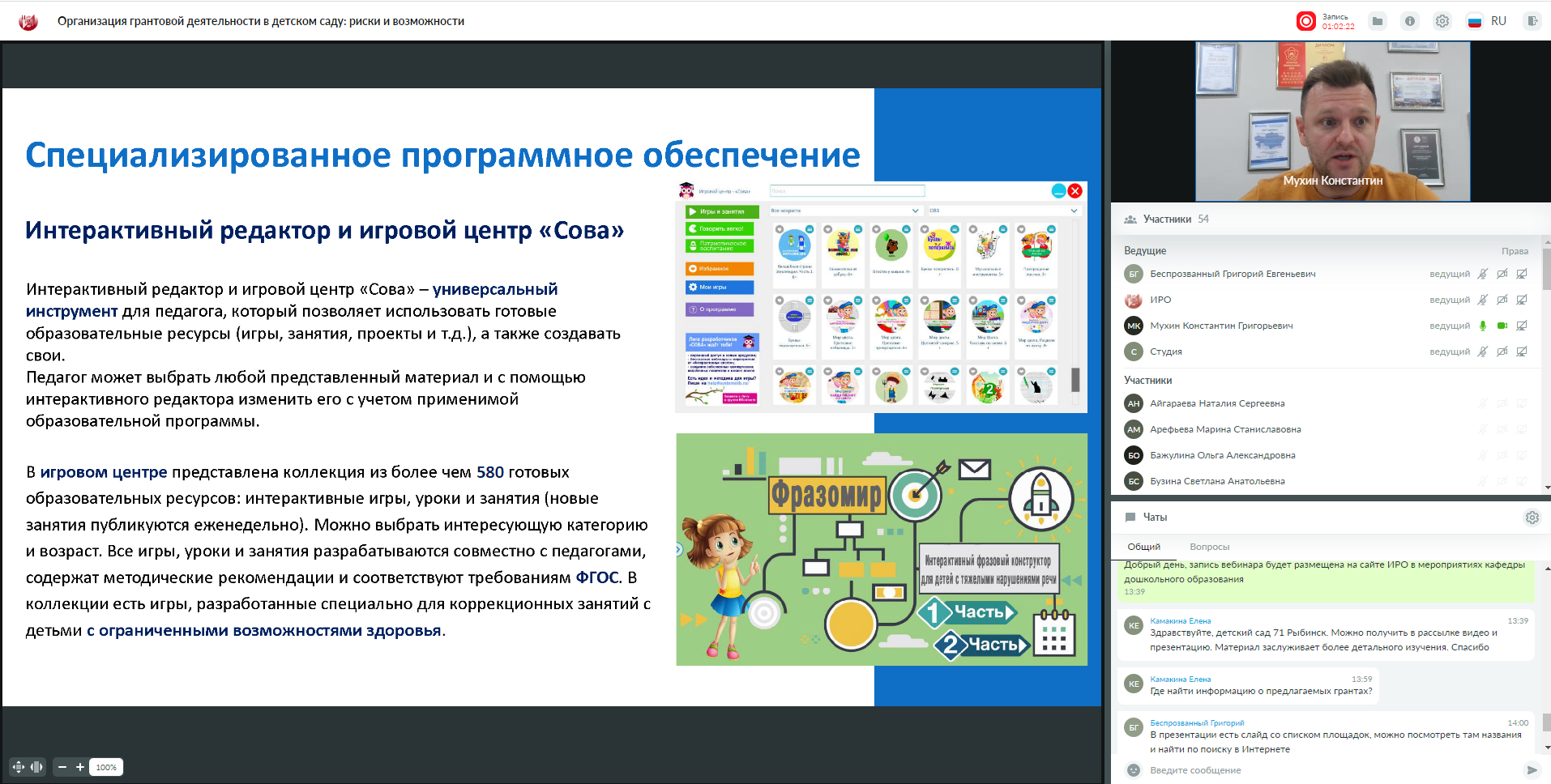The height and width of the screenshot is (784, 1551).
Task: Open the webinar info icon
Action: tap(1410, 21)
